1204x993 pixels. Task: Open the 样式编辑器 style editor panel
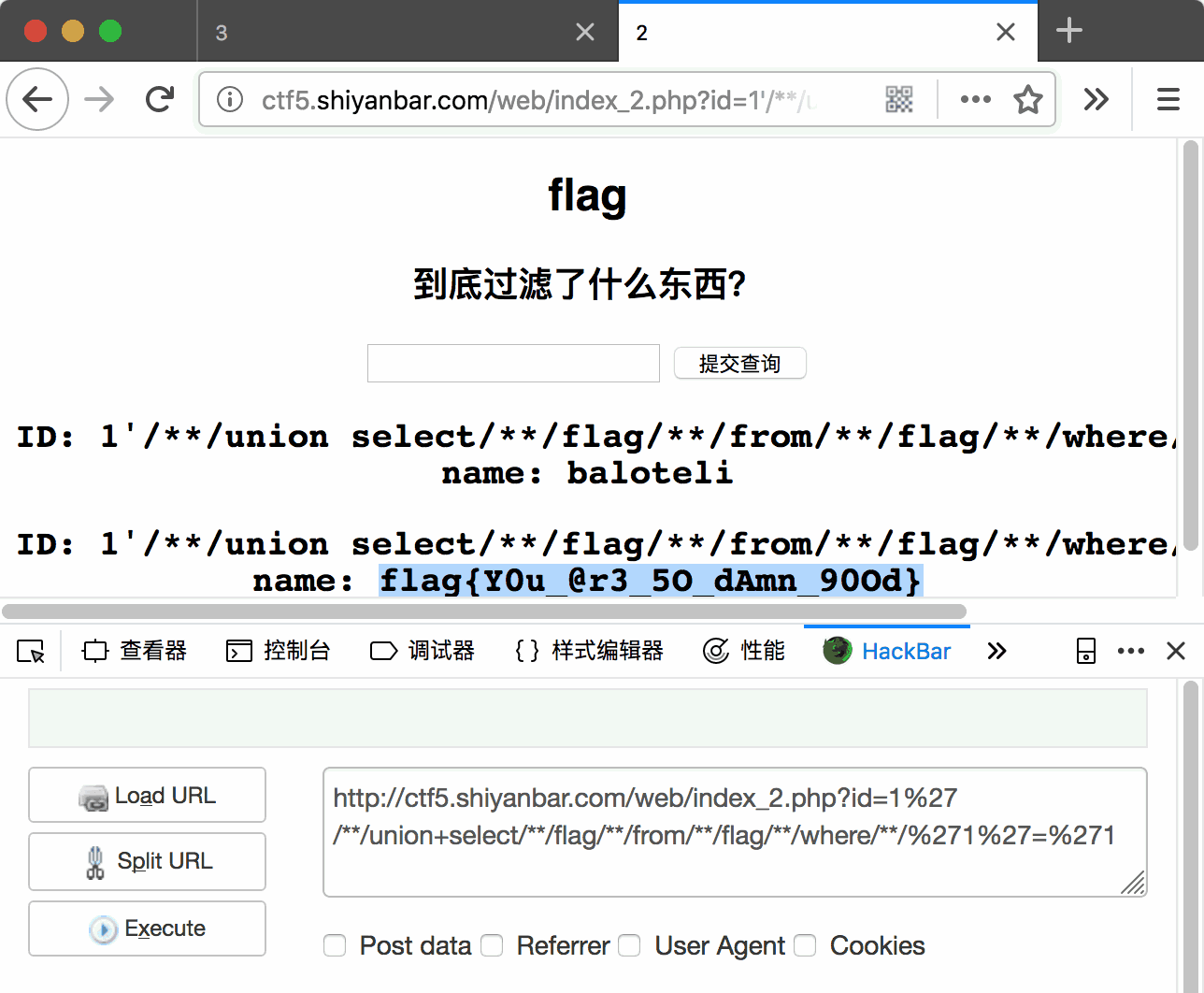pyautogui.click(x=589, y=651)
